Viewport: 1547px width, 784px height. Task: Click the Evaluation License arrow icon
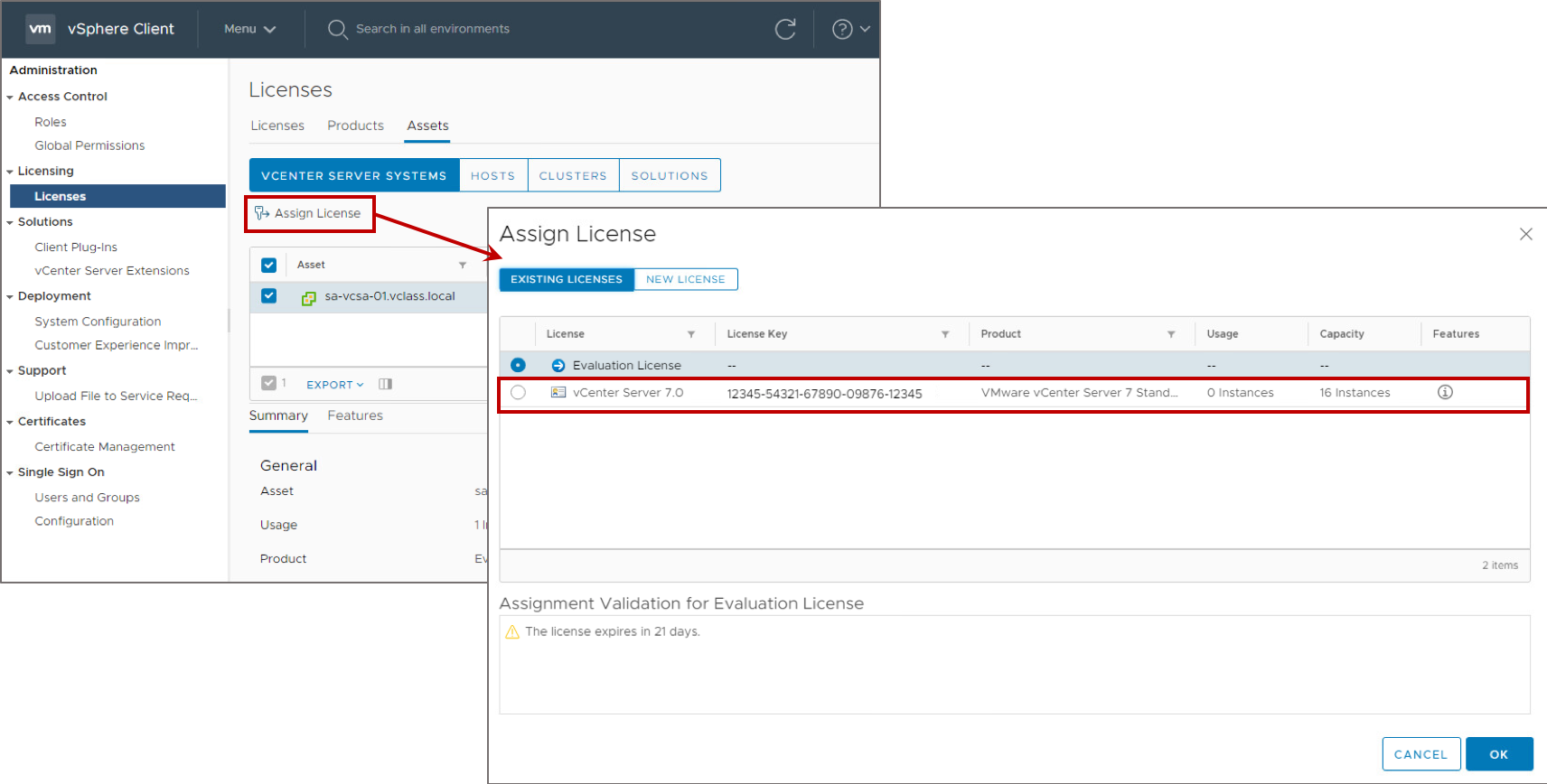click(558, 366)
